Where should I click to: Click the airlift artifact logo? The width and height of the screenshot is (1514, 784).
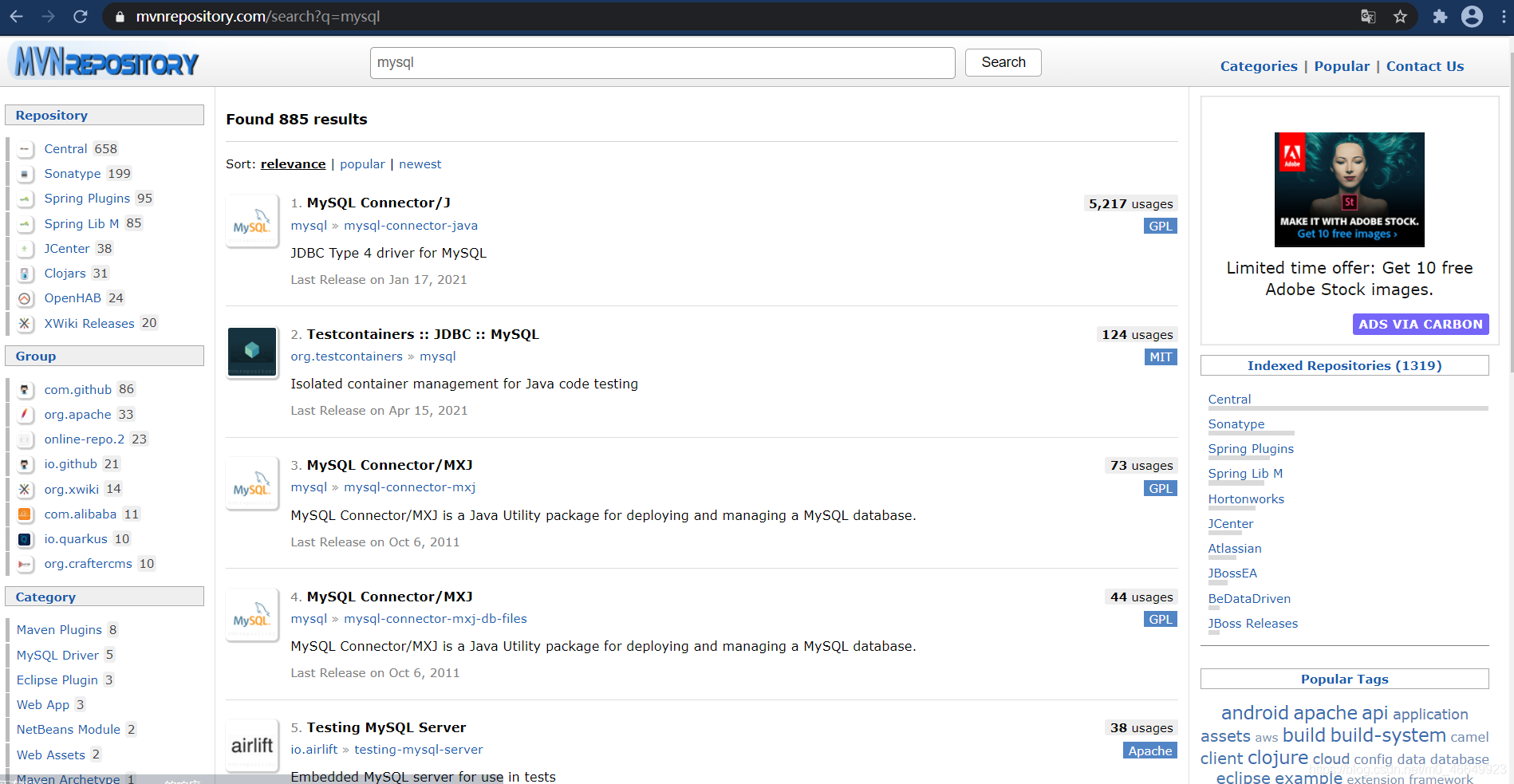click(x=252, y=745)
